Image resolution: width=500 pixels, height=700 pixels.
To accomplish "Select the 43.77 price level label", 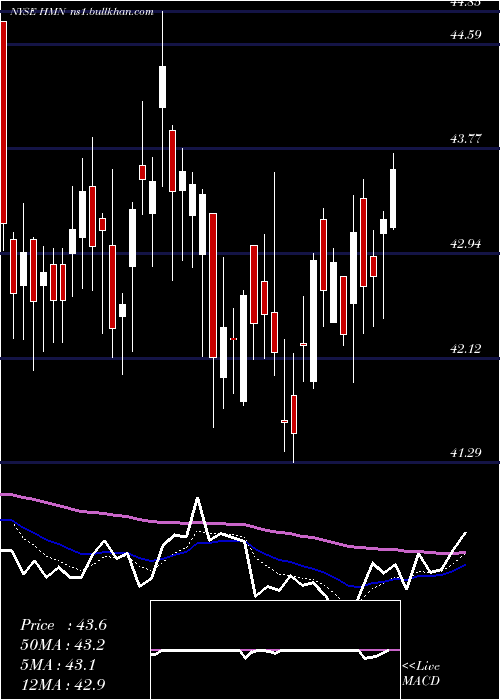I will [x=466, y=139].
